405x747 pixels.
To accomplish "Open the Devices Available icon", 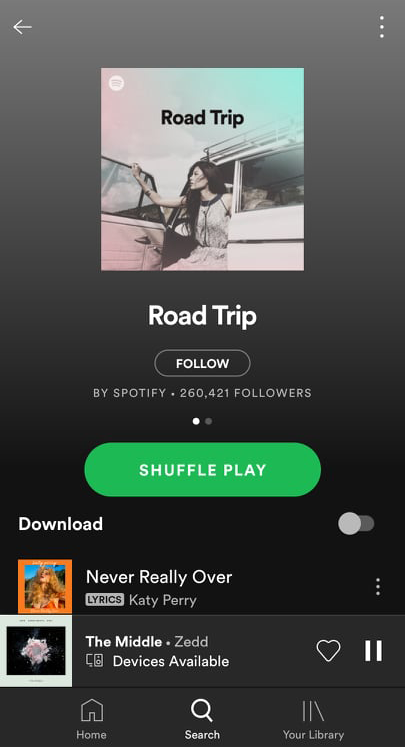I will click(x=94, y=661).
